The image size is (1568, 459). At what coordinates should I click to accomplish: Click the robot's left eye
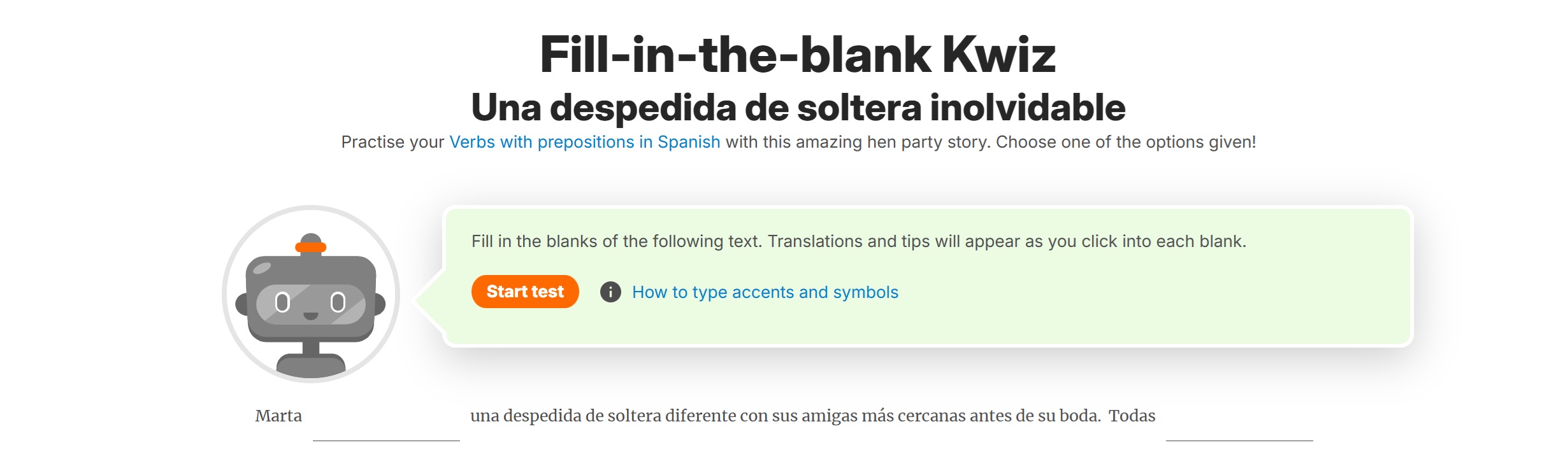point(282,302)
